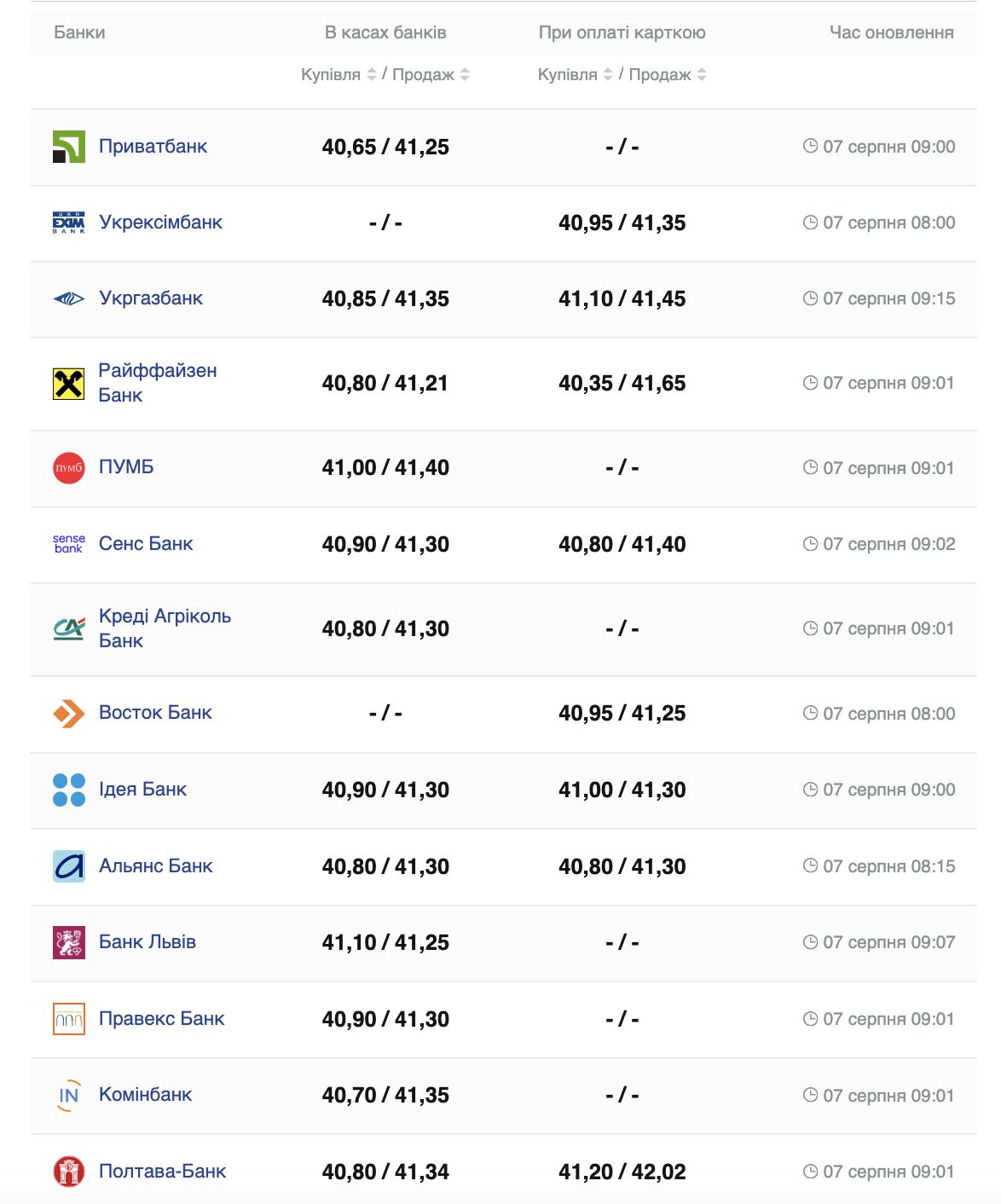Click the Восток Банк orange arrow logo
This screenshot has width=1001, height=1204.
click(68, 714)
